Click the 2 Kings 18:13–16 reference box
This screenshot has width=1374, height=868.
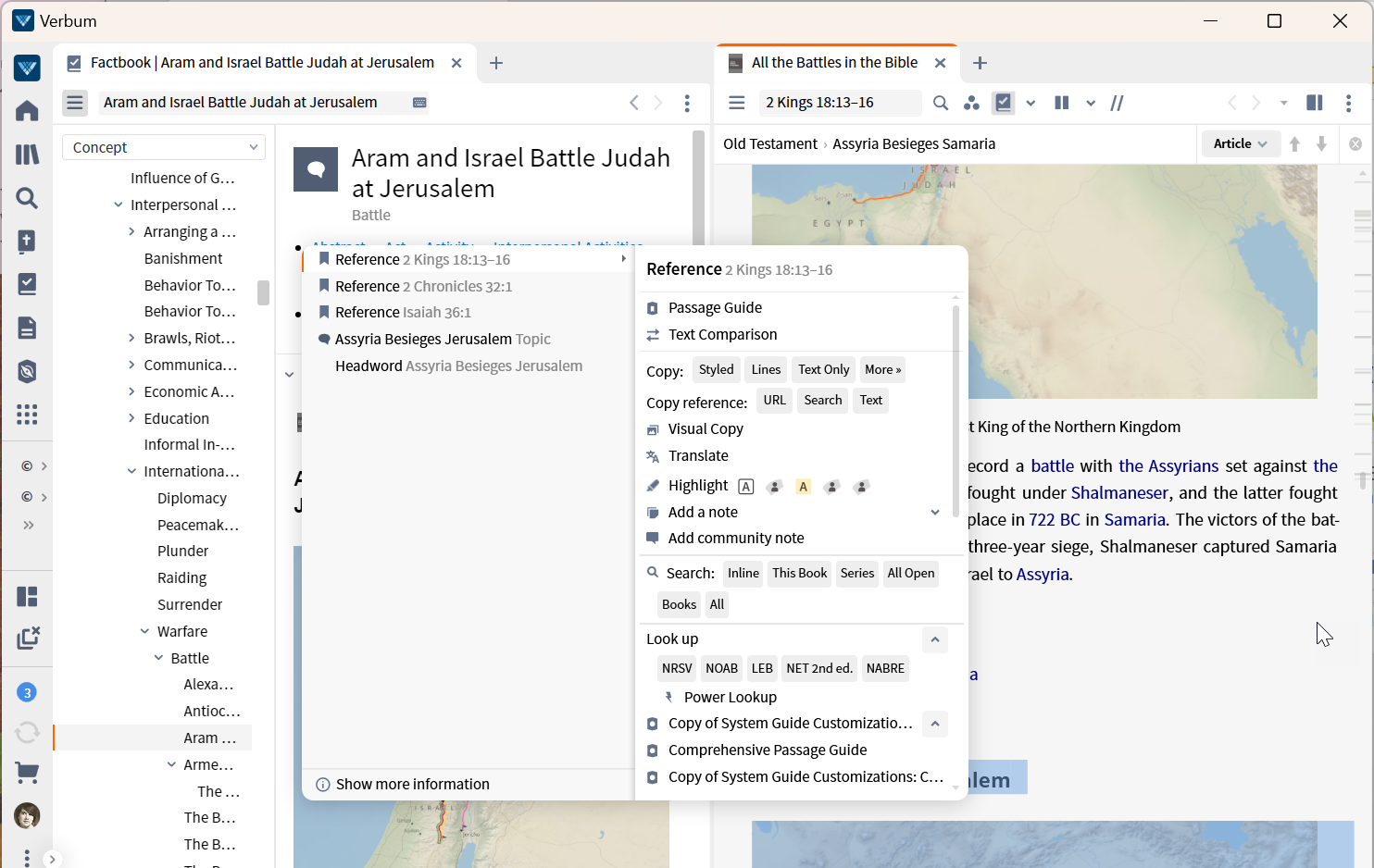(840, 103)
